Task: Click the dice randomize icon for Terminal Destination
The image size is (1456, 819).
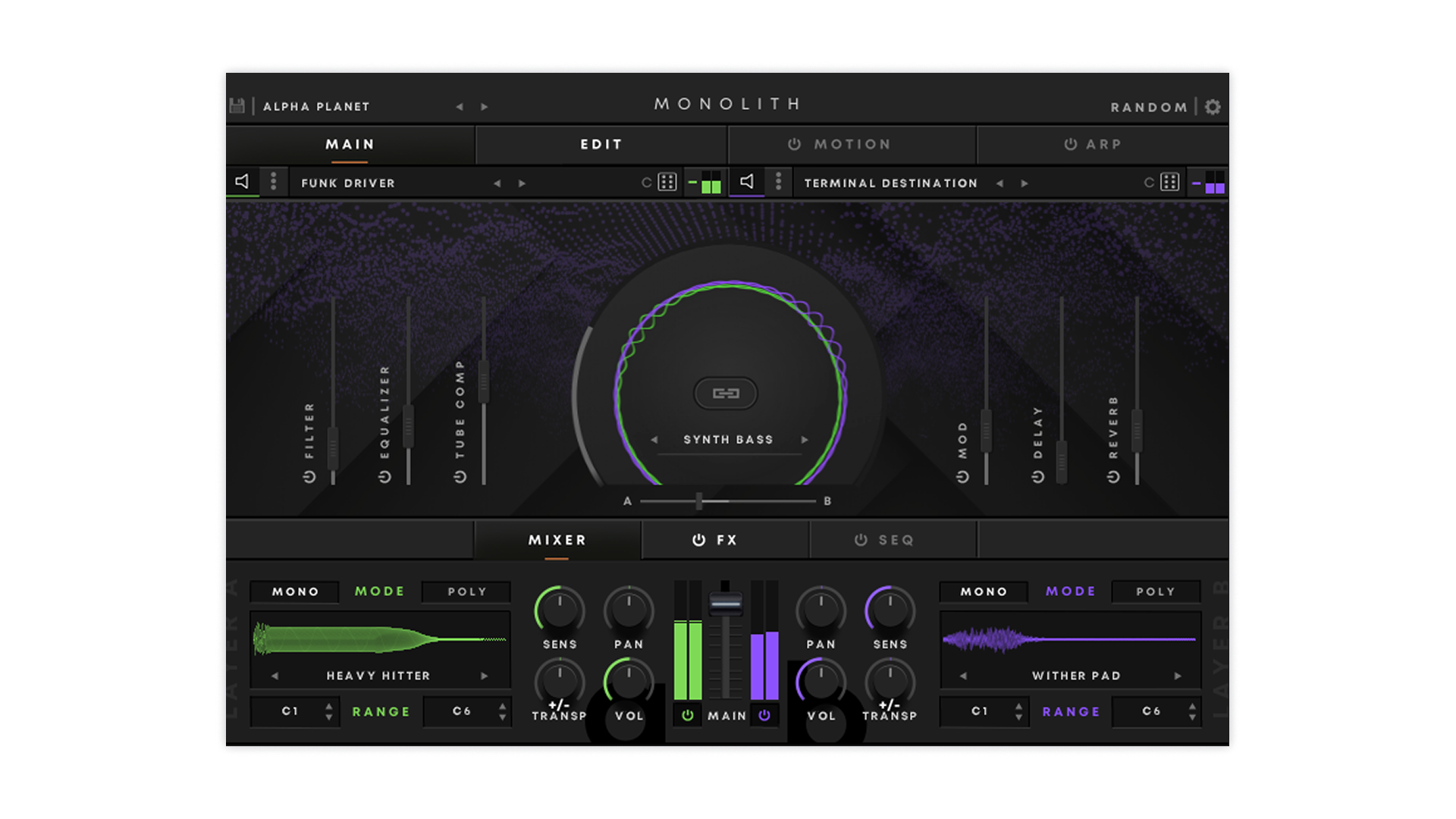Action: [x=1170, y=183]
